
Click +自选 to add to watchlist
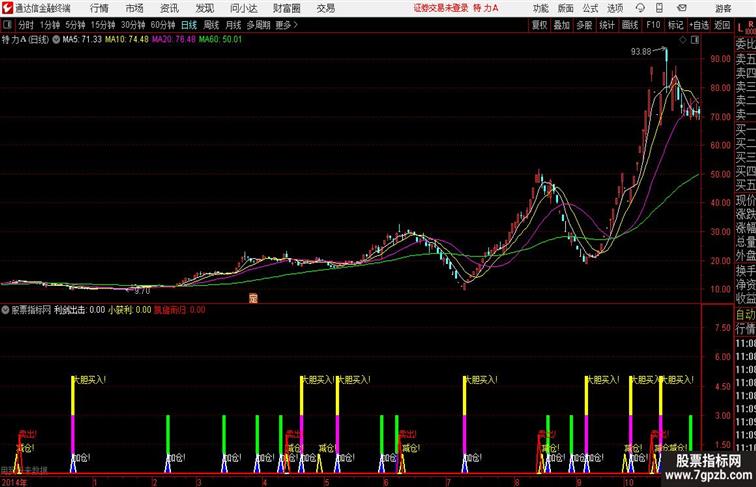pyautogui.click(x=699, y=25)
